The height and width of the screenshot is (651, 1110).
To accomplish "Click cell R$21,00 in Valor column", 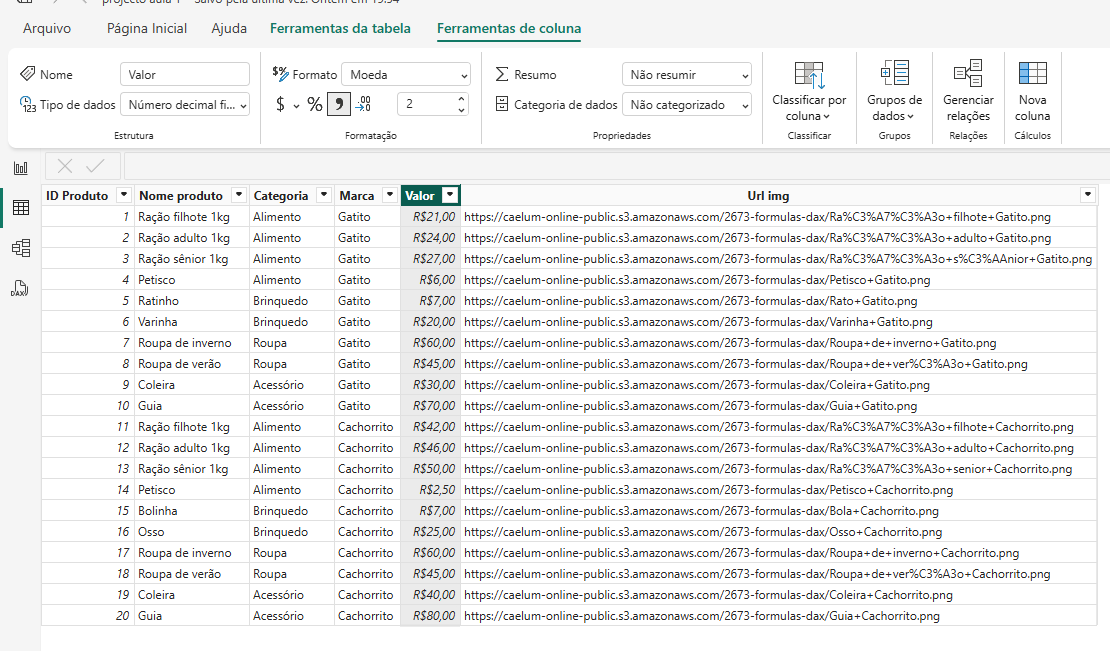I will click(431, 217).
